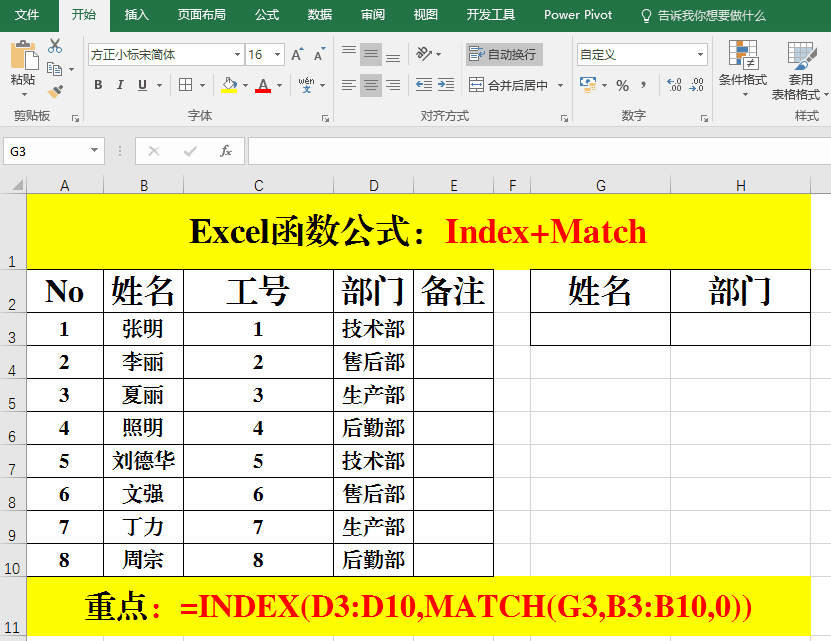Open number group dialog launcher
The width and height of the screenshot is (831, 641).
pyautogui.click(x=704, y=118)
